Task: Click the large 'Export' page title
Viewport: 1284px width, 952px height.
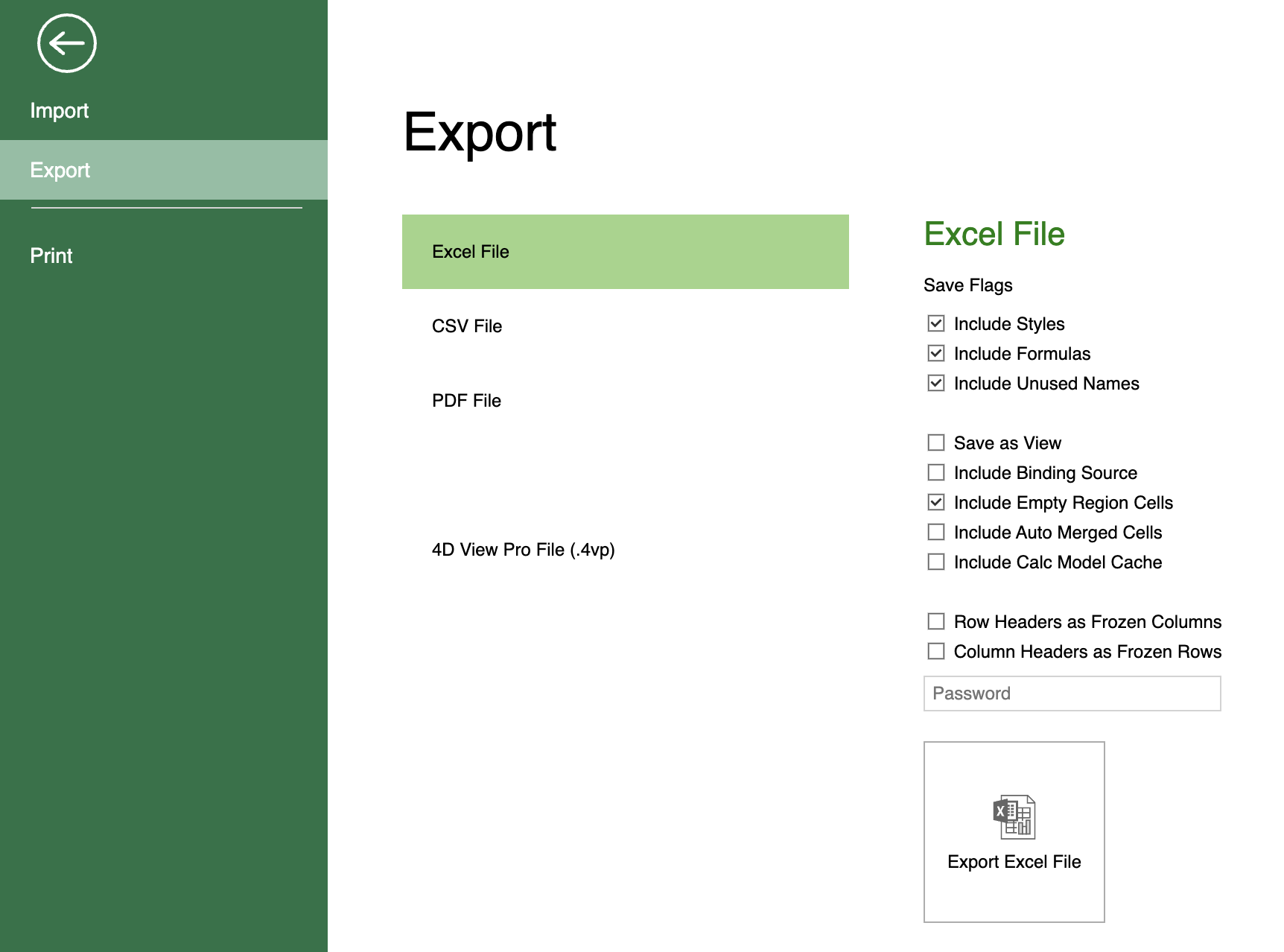Action: click(x=480, y=133)
